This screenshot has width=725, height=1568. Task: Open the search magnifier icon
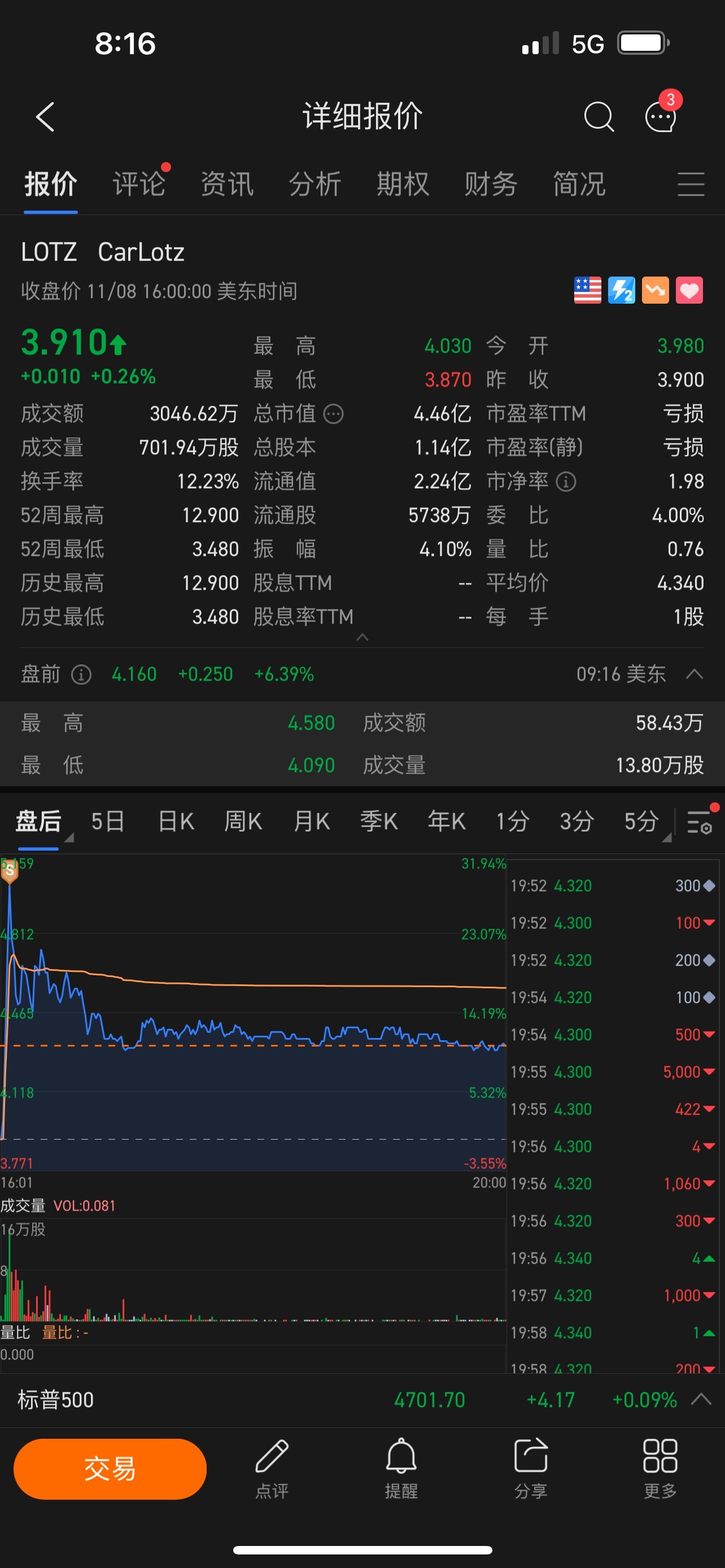coord(599,116)
